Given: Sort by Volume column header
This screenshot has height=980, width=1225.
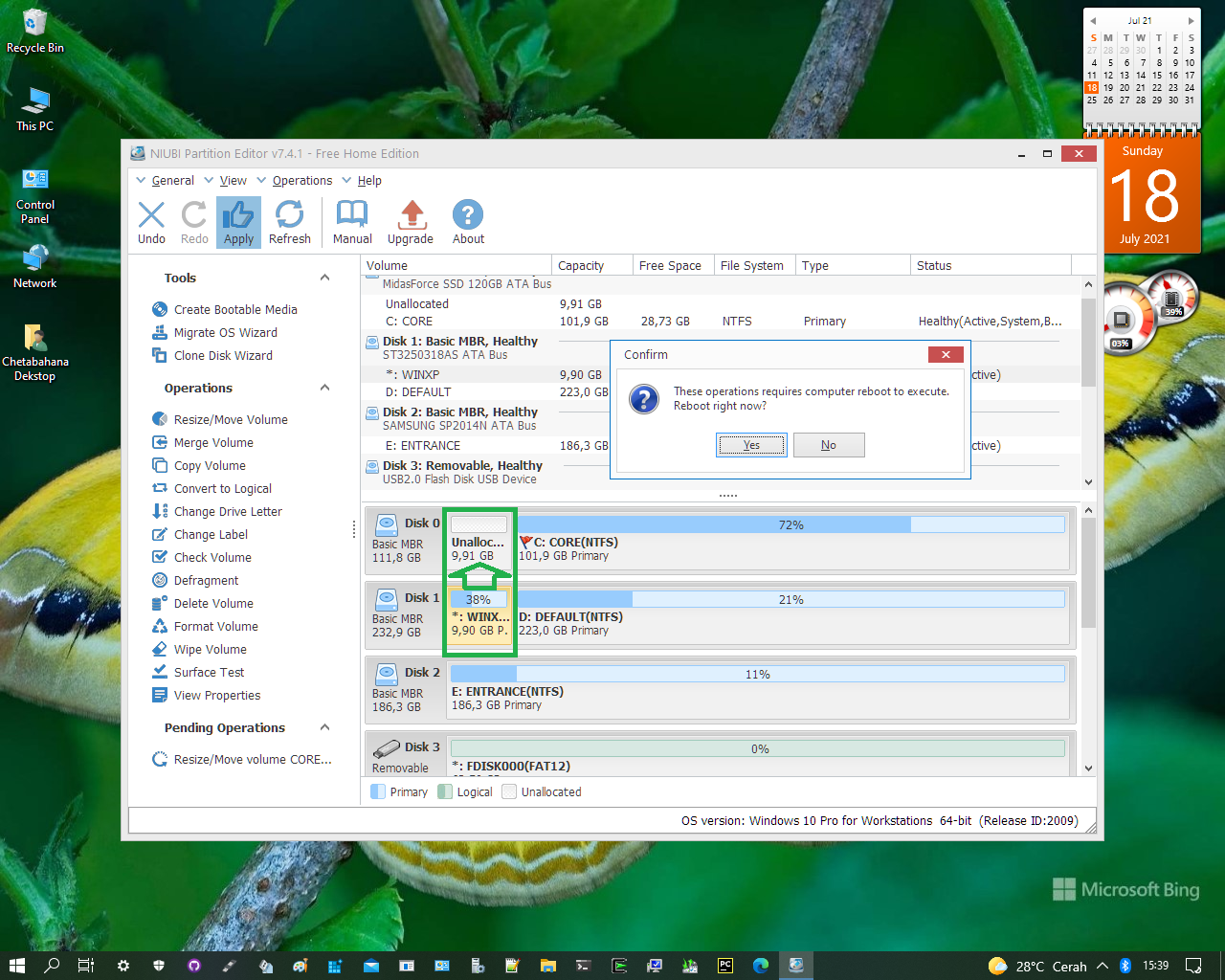Looking at the screenshot, I should coord(457,265).
